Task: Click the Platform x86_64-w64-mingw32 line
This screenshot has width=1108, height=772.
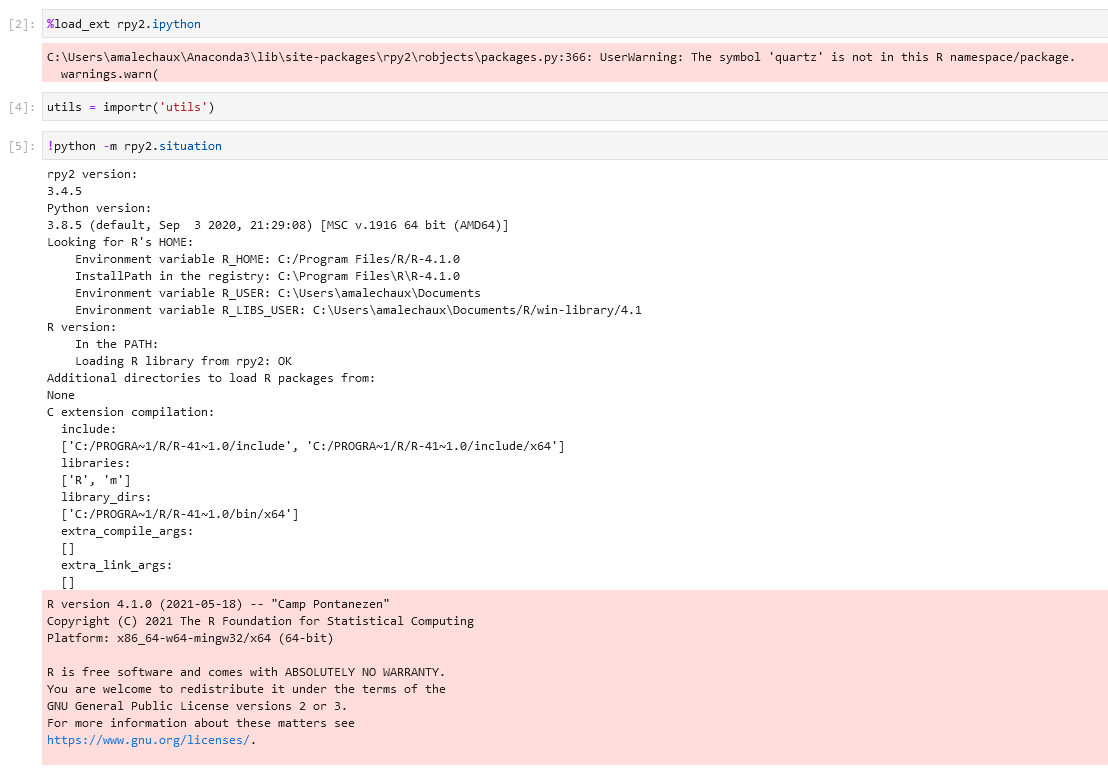Action: pyautogui.click(x=190, y=637)
